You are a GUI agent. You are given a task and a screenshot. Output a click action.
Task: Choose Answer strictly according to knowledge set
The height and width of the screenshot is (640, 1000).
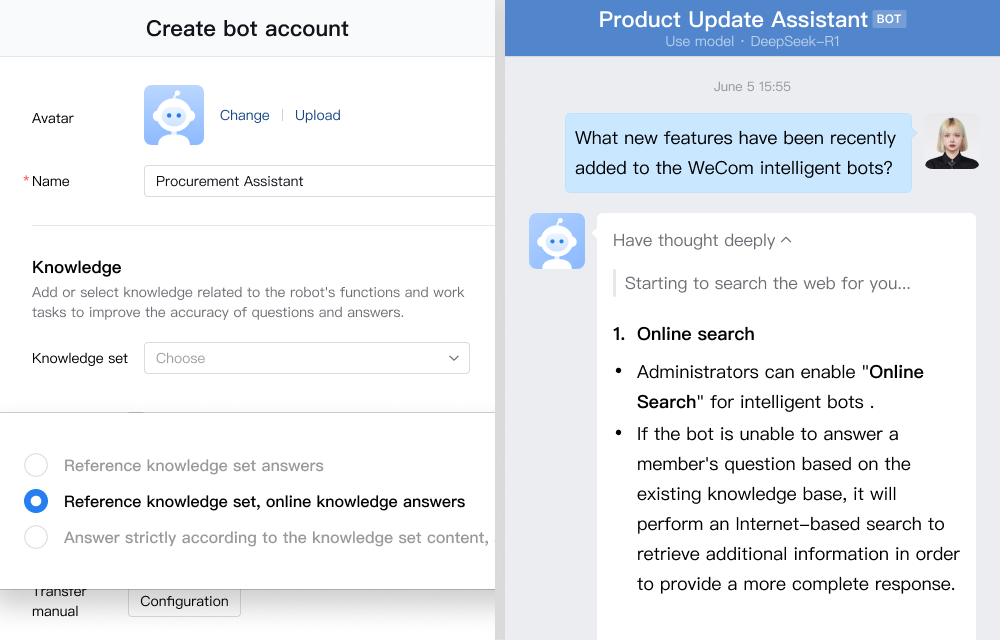point(36,537)
